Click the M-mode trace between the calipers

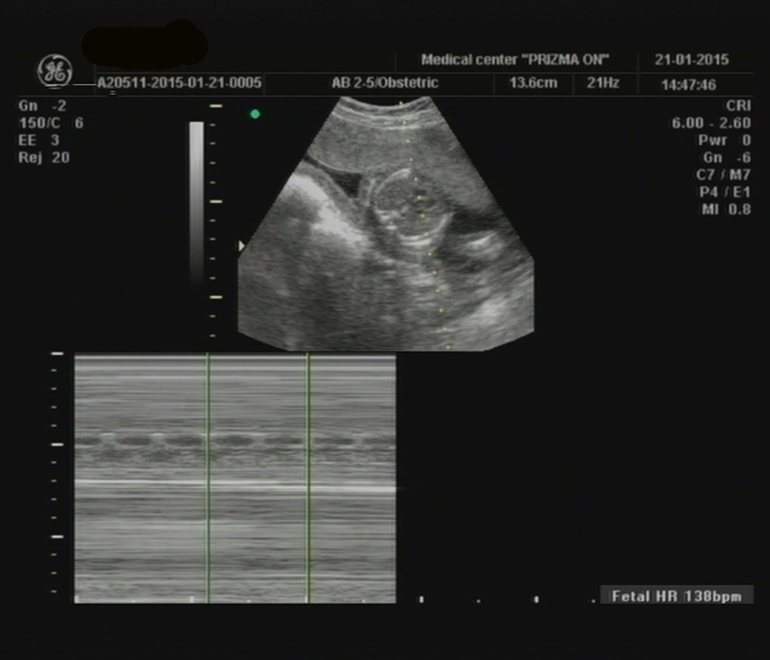click(258, 440)
